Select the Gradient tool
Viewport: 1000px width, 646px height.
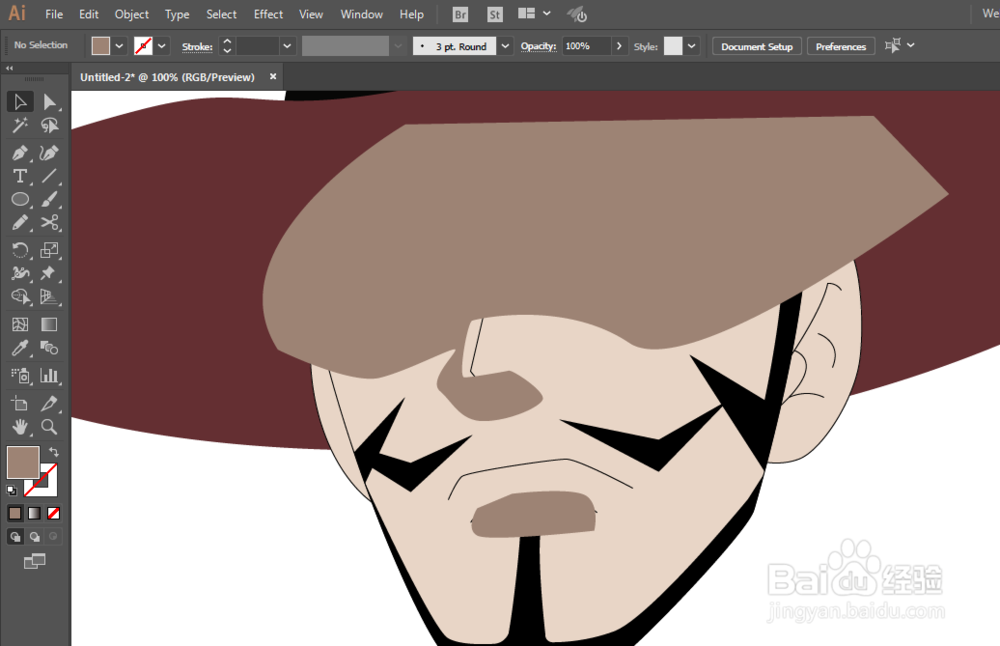pyautogui.click(x=49, y=324)
